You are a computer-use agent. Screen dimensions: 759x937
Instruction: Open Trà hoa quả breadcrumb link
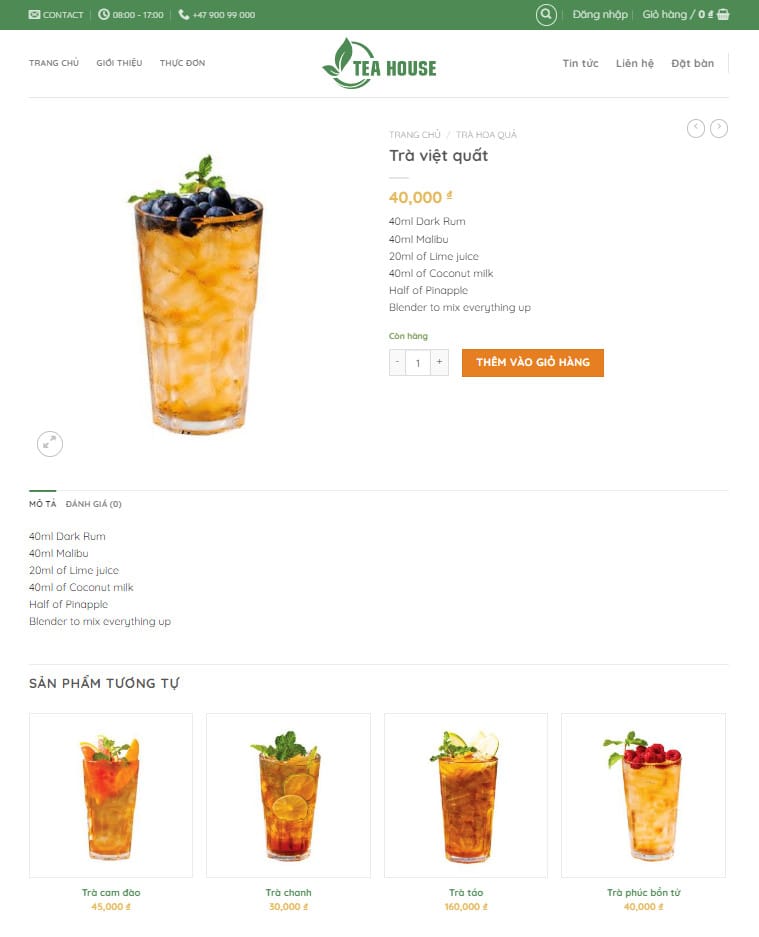[486, 135]
